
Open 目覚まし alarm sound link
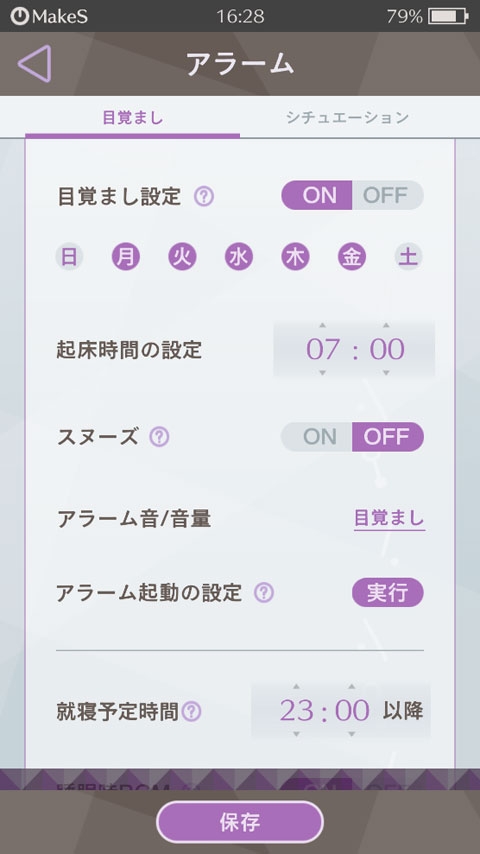390,519
